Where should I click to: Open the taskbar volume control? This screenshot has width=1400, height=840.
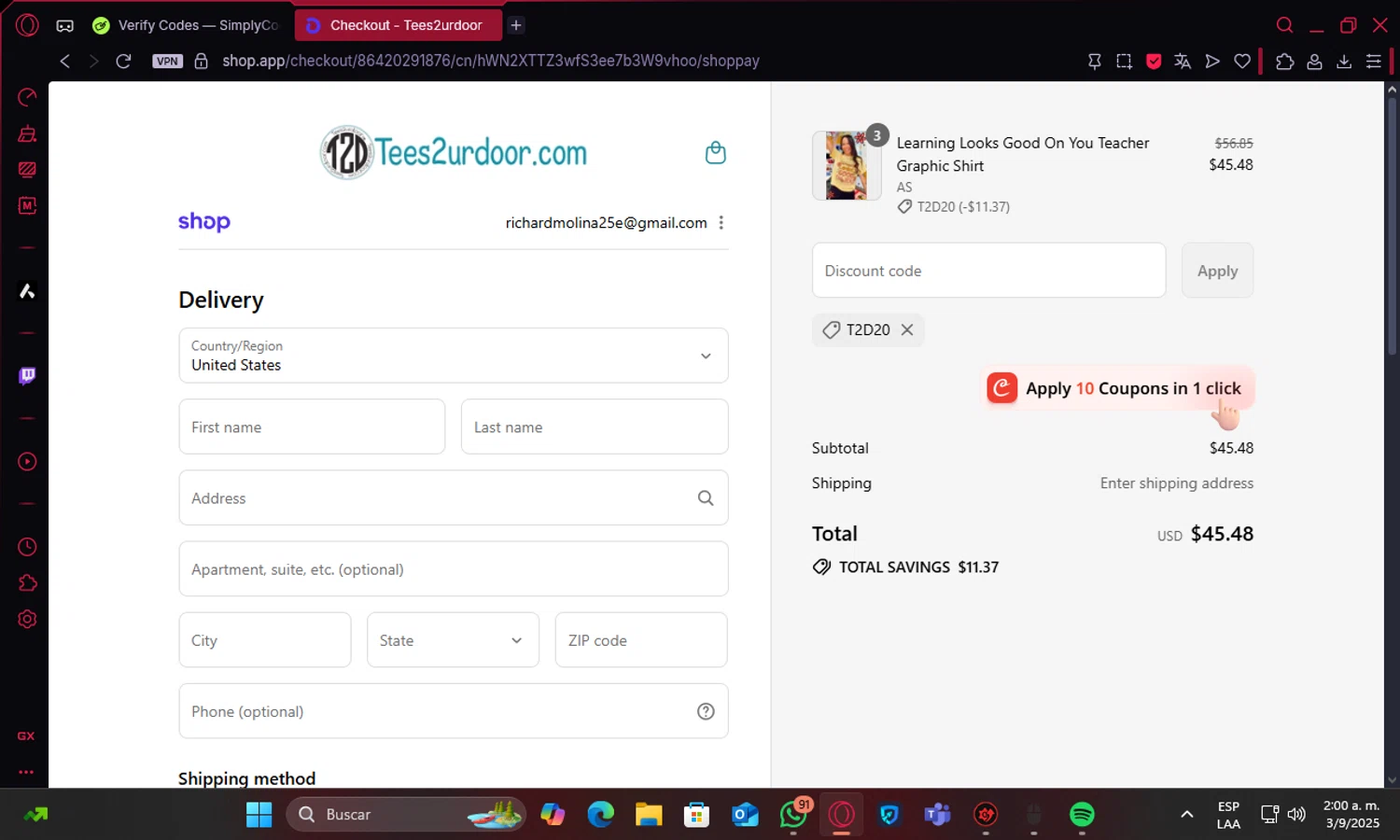coord(1296,814)
